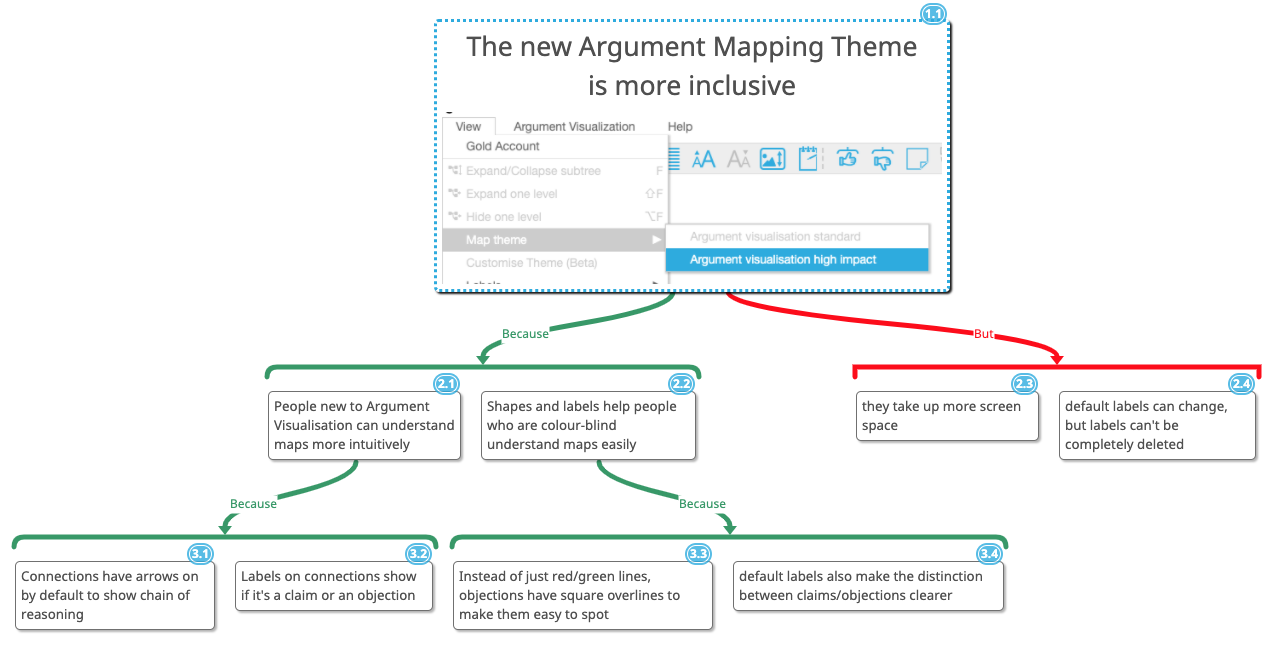Click the insert image icon in toolbar
1279x650 pixels.
pos(772,158)
